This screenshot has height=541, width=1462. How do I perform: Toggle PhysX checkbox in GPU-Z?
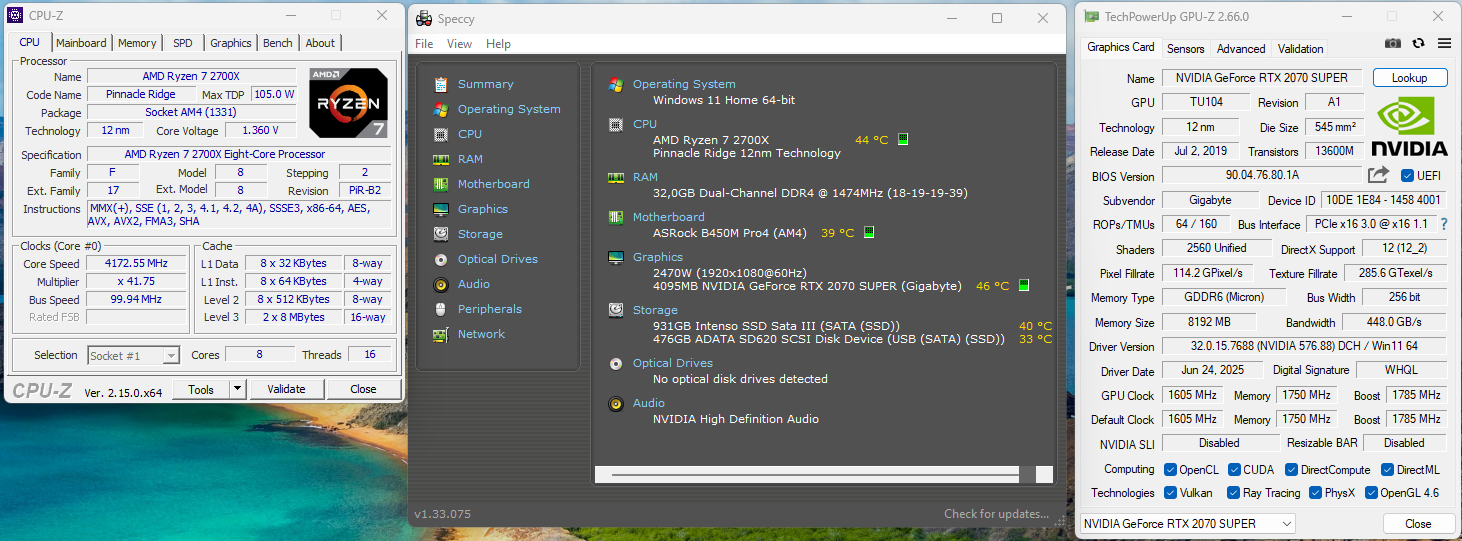click(1315, 493)
